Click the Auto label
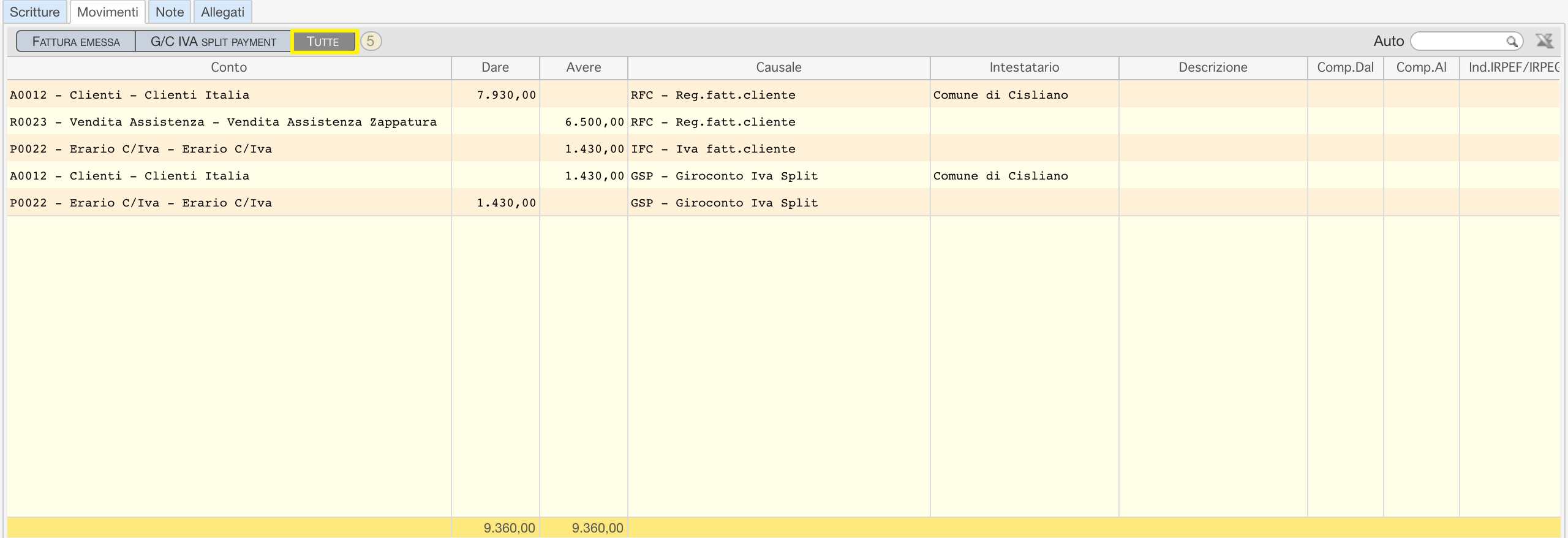The height and width of the screenshot is (538, 1568). click(1389, 41)
